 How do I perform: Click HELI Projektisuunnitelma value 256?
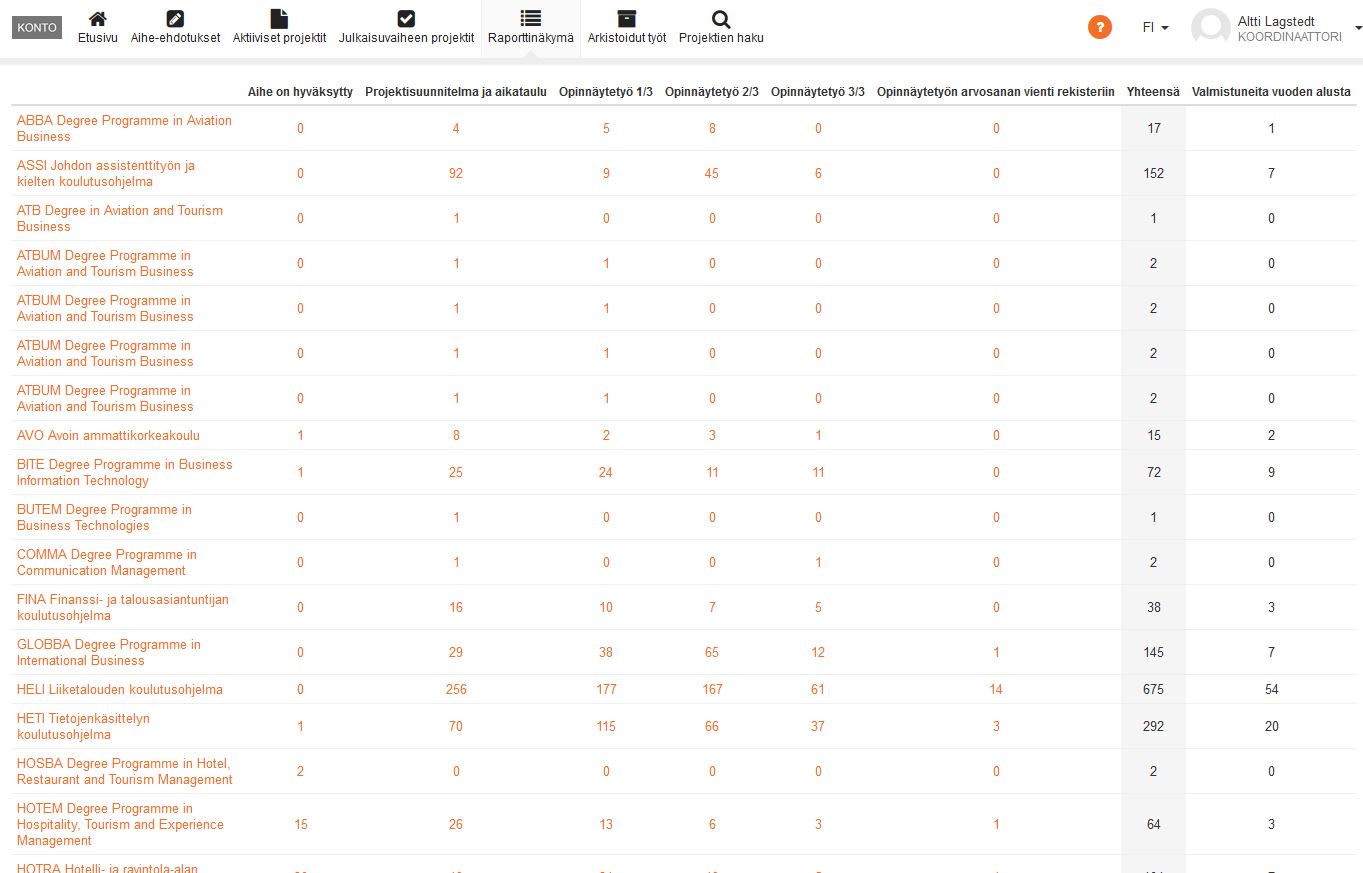pyautogui.click(x=456, y=689)
